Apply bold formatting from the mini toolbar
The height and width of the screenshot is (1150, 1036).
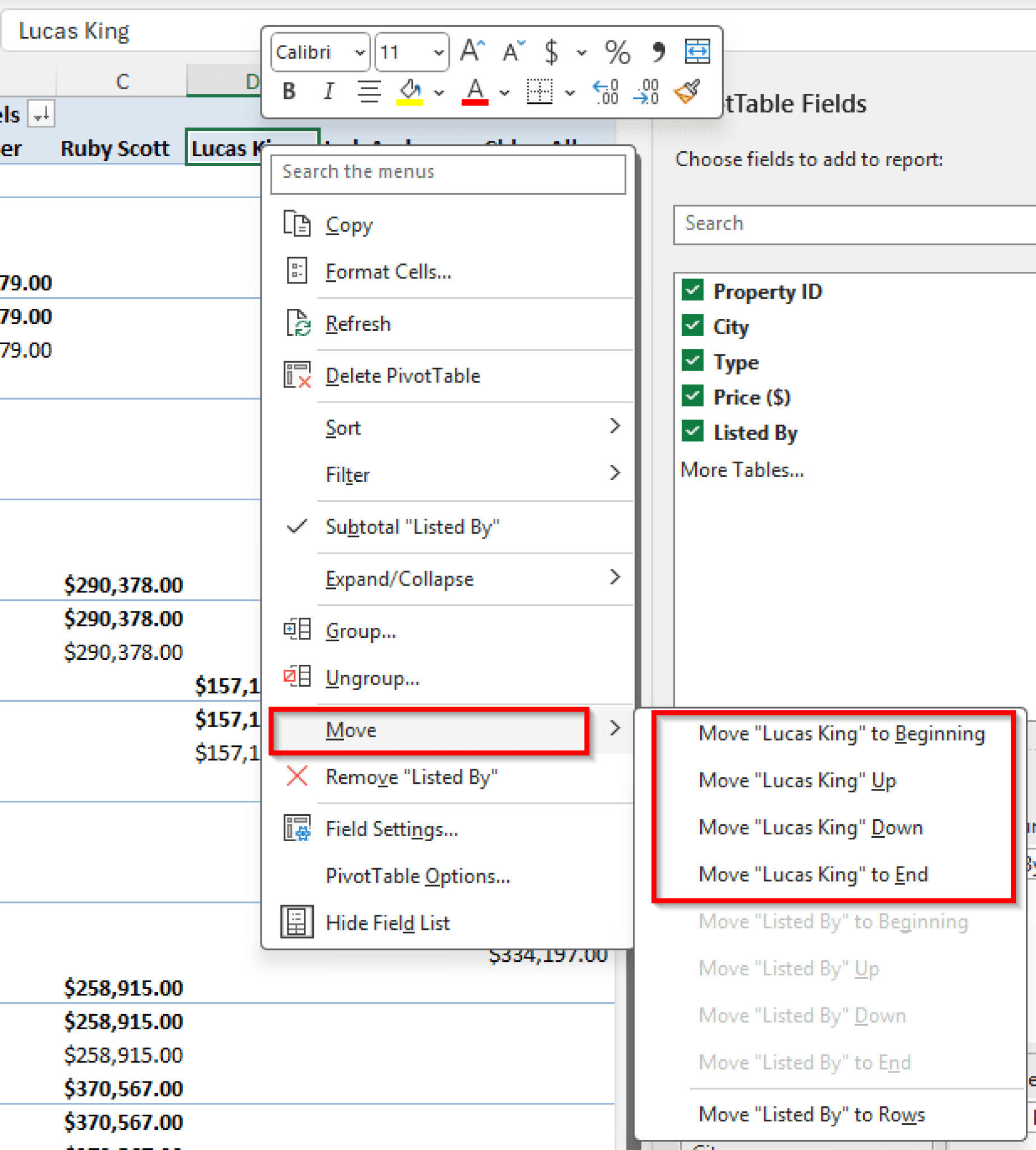289,91
